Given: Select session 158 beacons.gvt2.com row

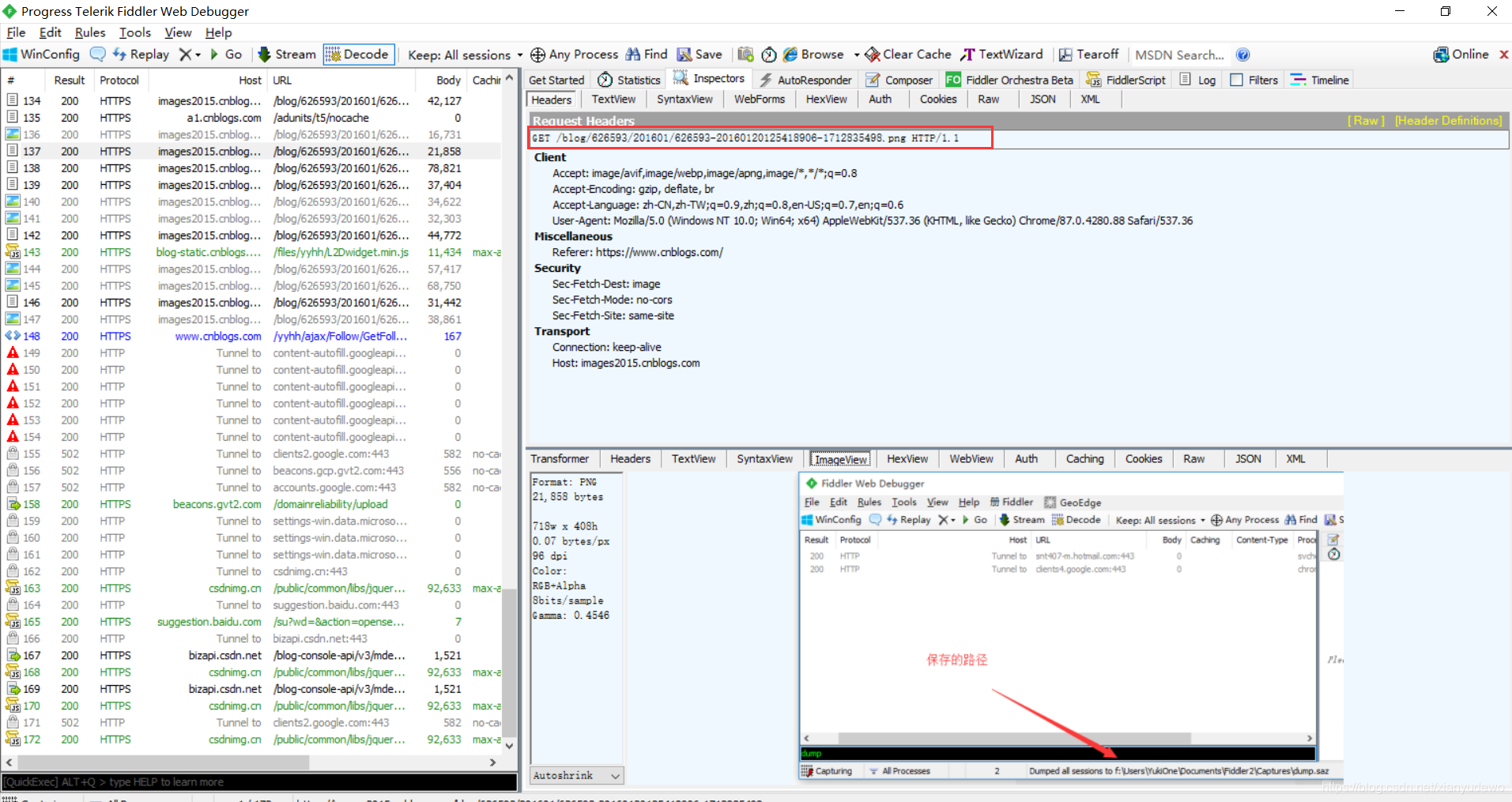Looking at the screenshot, I should pyautogui.click(x=251, y=505).
